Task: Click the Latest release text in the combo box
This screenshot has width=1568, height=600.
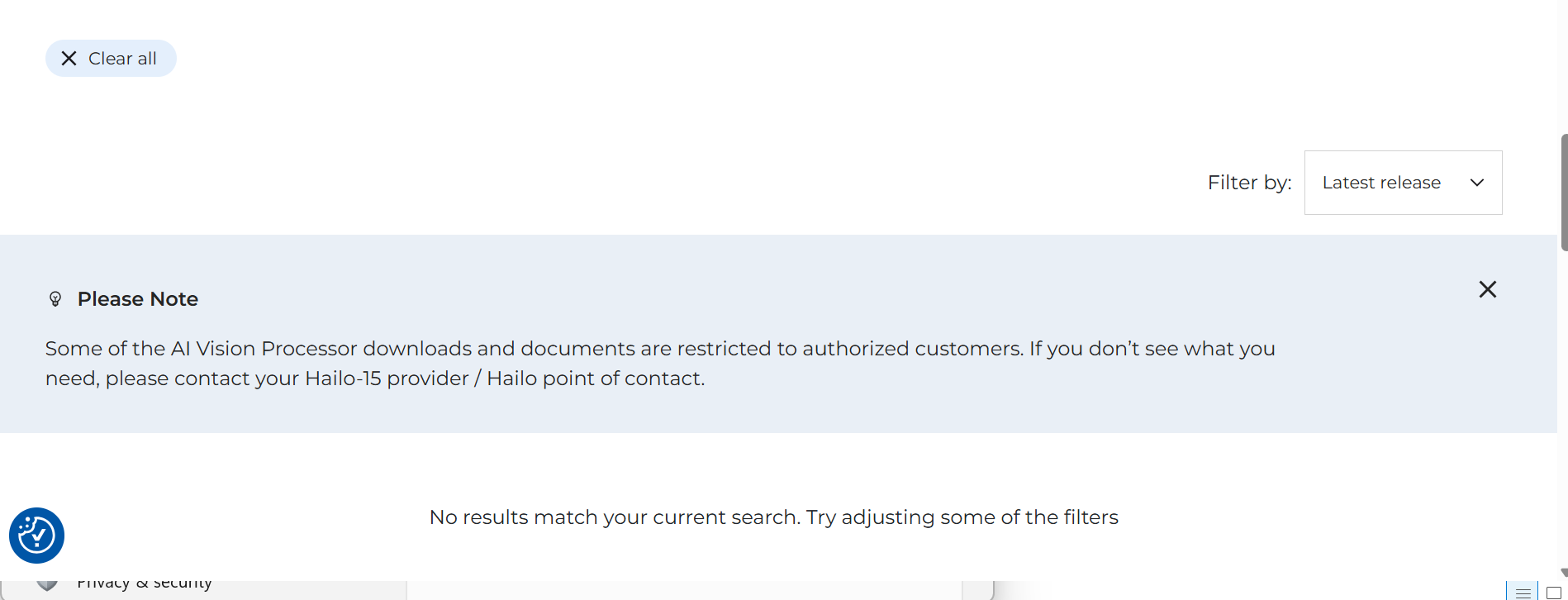Action: [1380, 183]
